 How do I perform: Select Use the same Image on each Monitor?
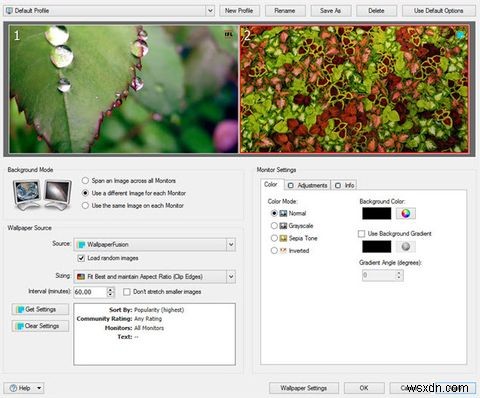click(85, 205)
